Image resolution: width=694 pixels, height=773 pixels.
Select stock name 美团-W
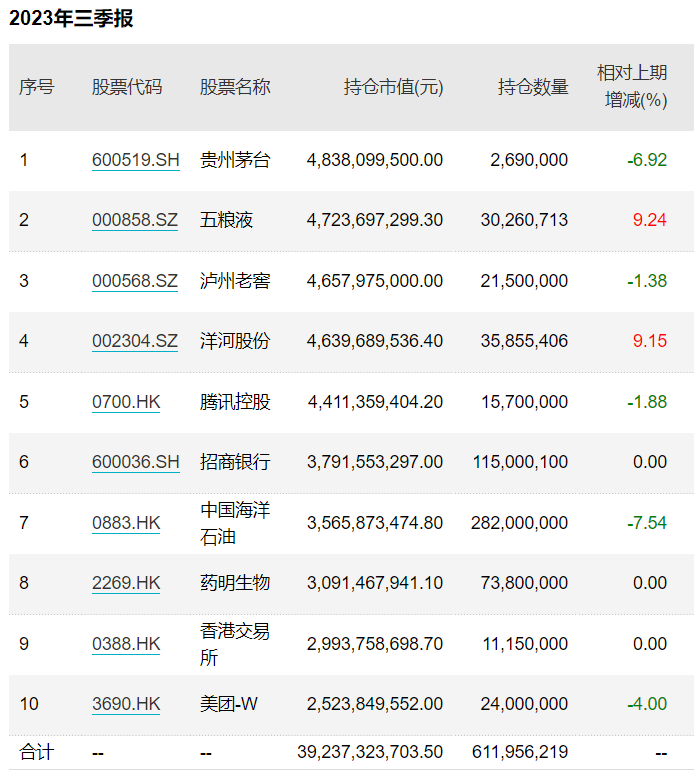(x=229, y=704)
